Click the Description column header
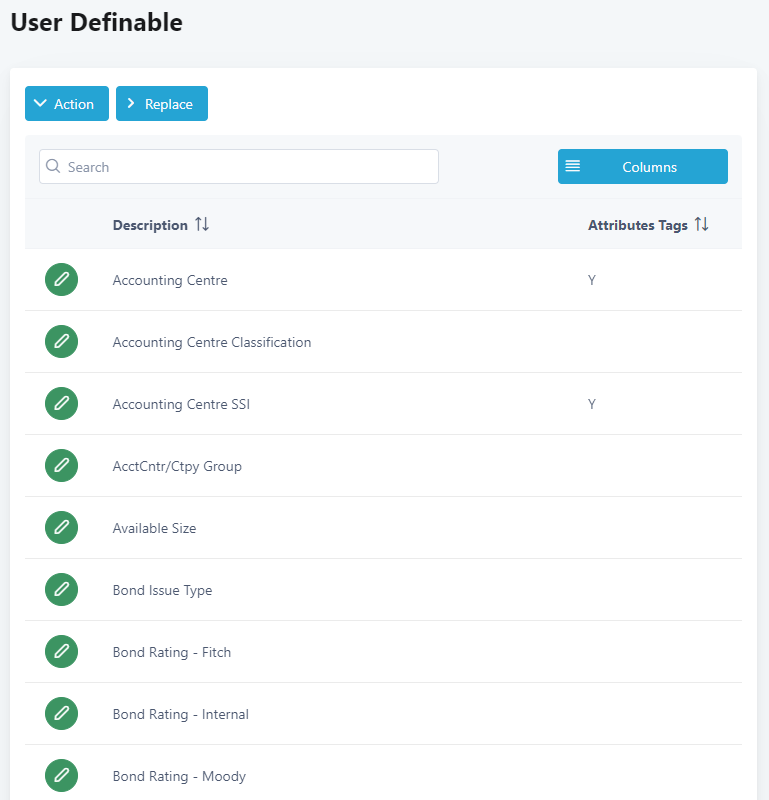This screenshot has width=769, height=800. [x=150, y=225]
